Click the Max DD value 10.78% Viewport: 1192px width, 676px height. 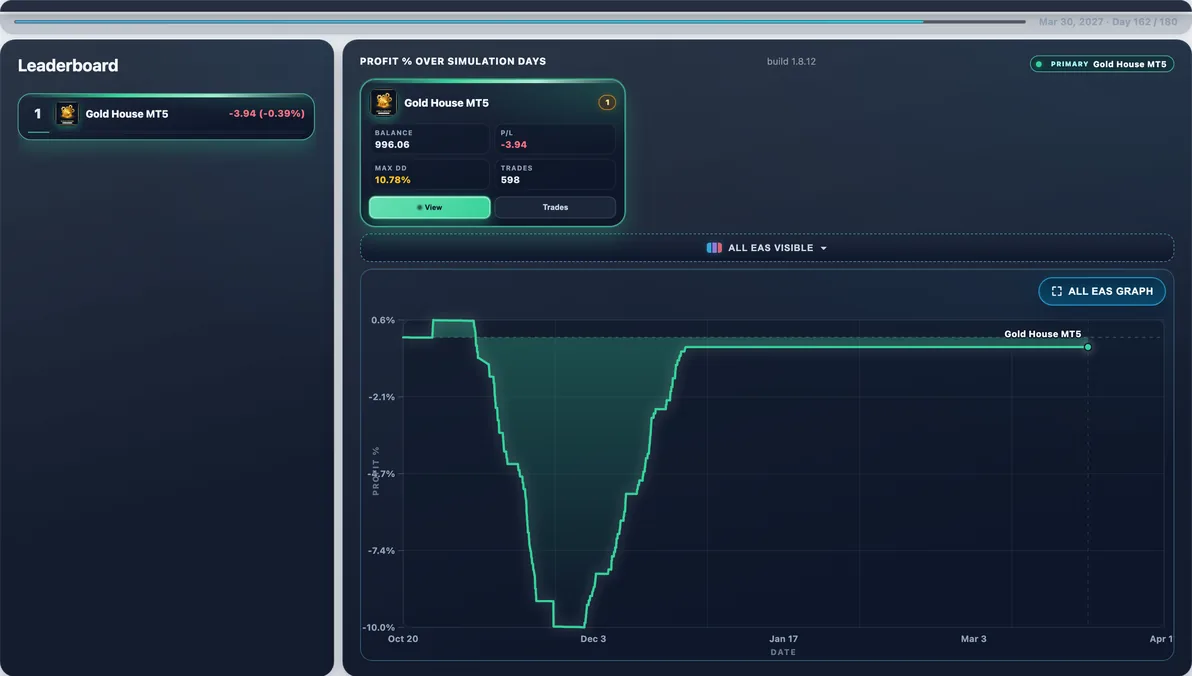392,180
